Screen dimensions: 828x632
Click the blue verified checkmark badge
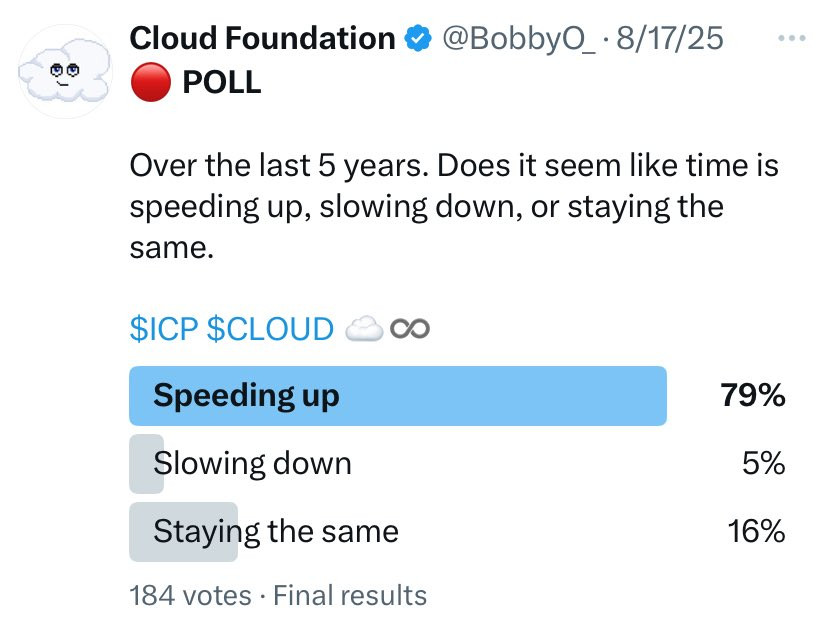tap(418, 39)
